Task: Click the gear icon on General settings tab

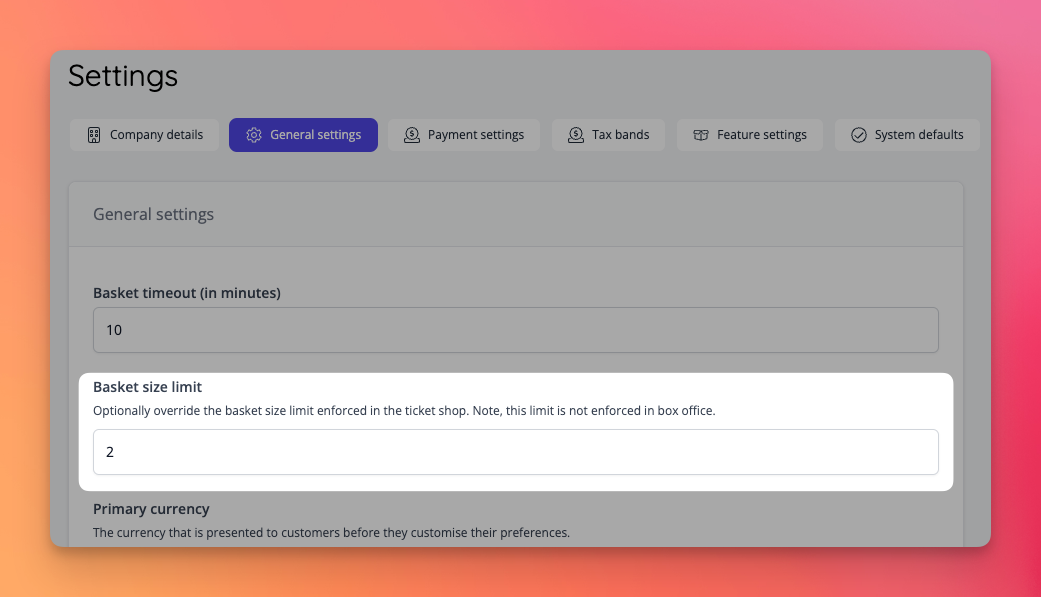Action: point(253,134)
